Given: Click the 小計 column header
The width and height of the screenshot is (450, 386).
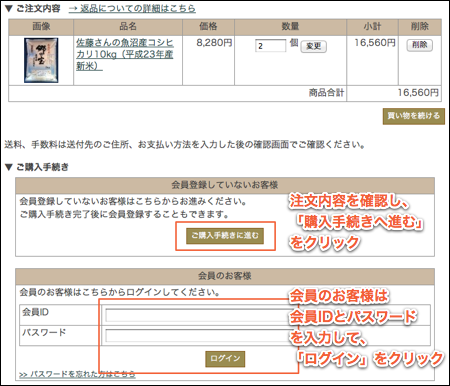Looking at the screenshot, I should [372, 27].
